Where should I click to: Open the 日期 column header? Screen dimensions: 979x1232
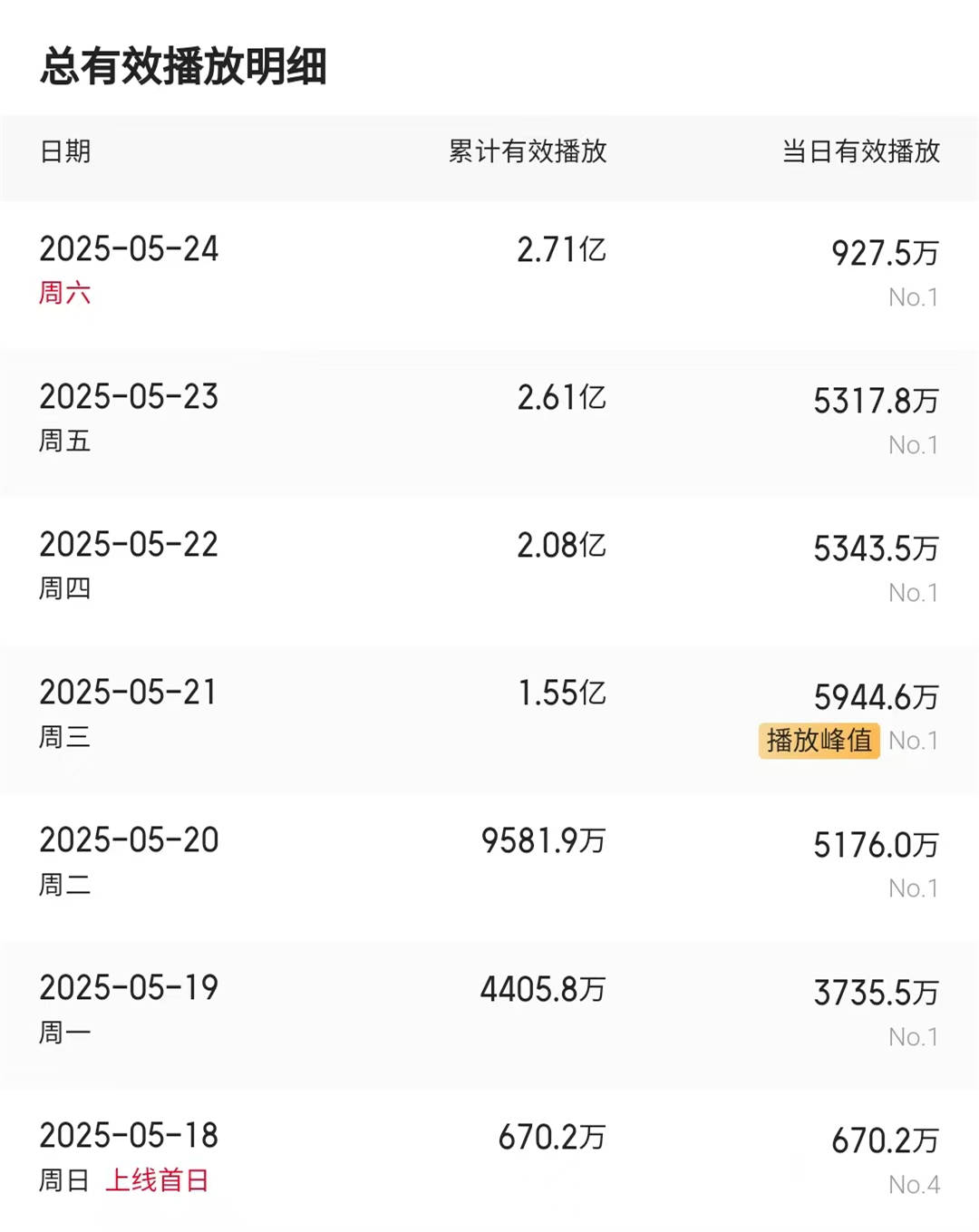pos(65,151)
